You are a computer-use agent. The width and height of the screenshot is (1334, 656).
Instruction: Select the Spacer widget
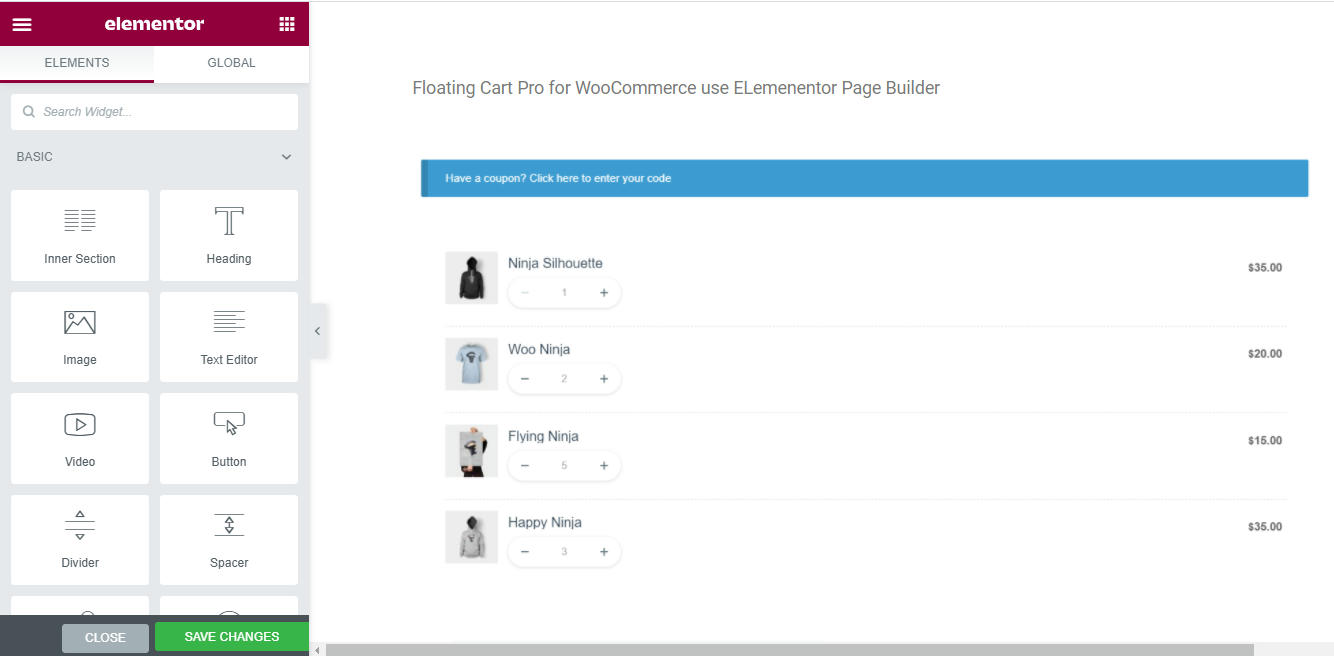coord(229,540)
